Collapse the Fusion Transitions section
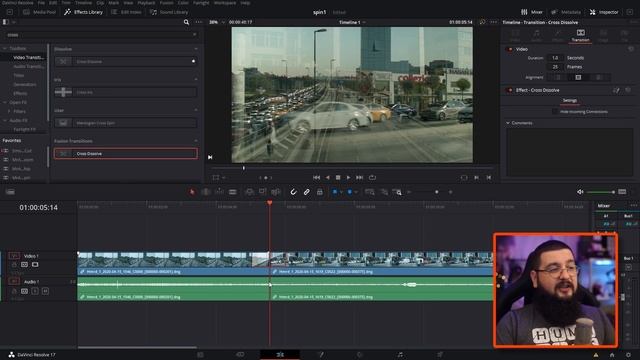This screenshot has width=640, height=360. tap(196, 141)
